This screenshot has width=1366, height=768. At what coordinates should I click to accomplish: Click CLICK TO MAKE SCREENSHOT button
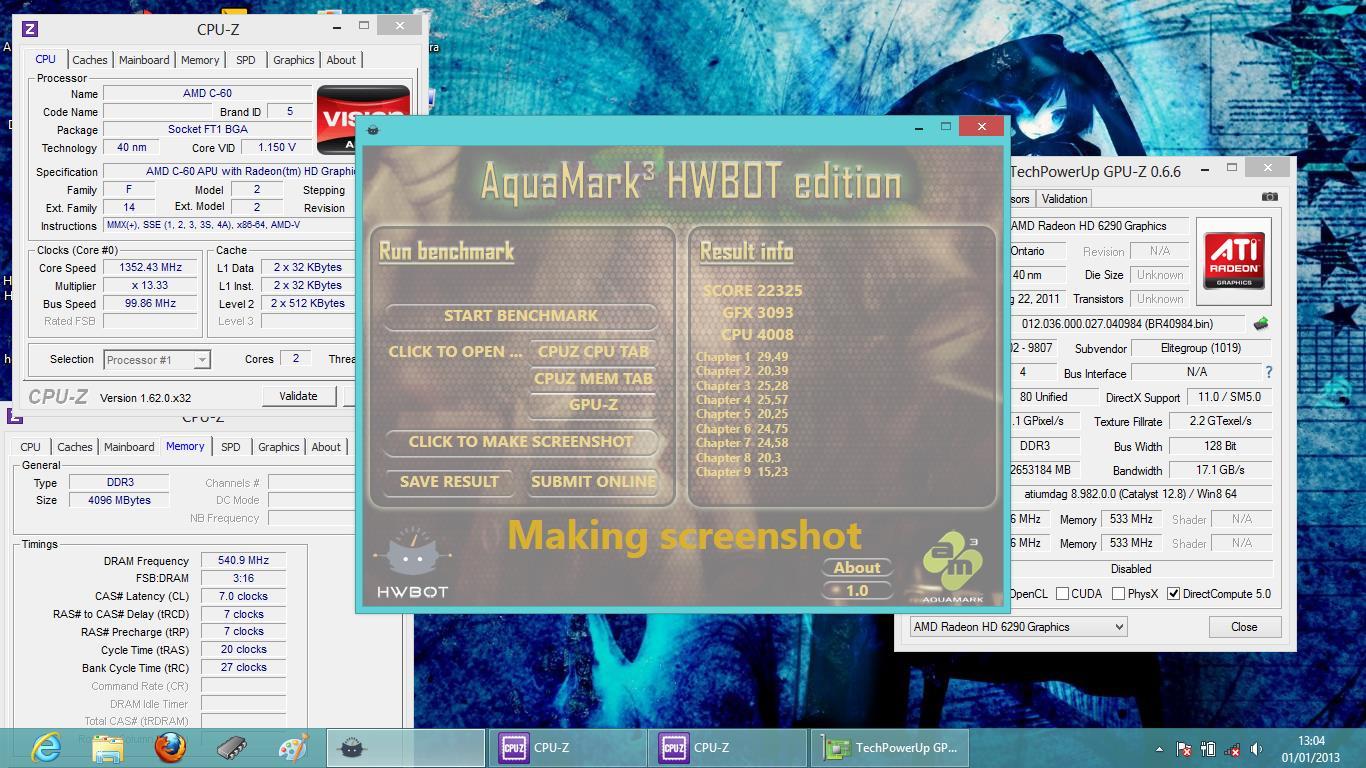520,442
